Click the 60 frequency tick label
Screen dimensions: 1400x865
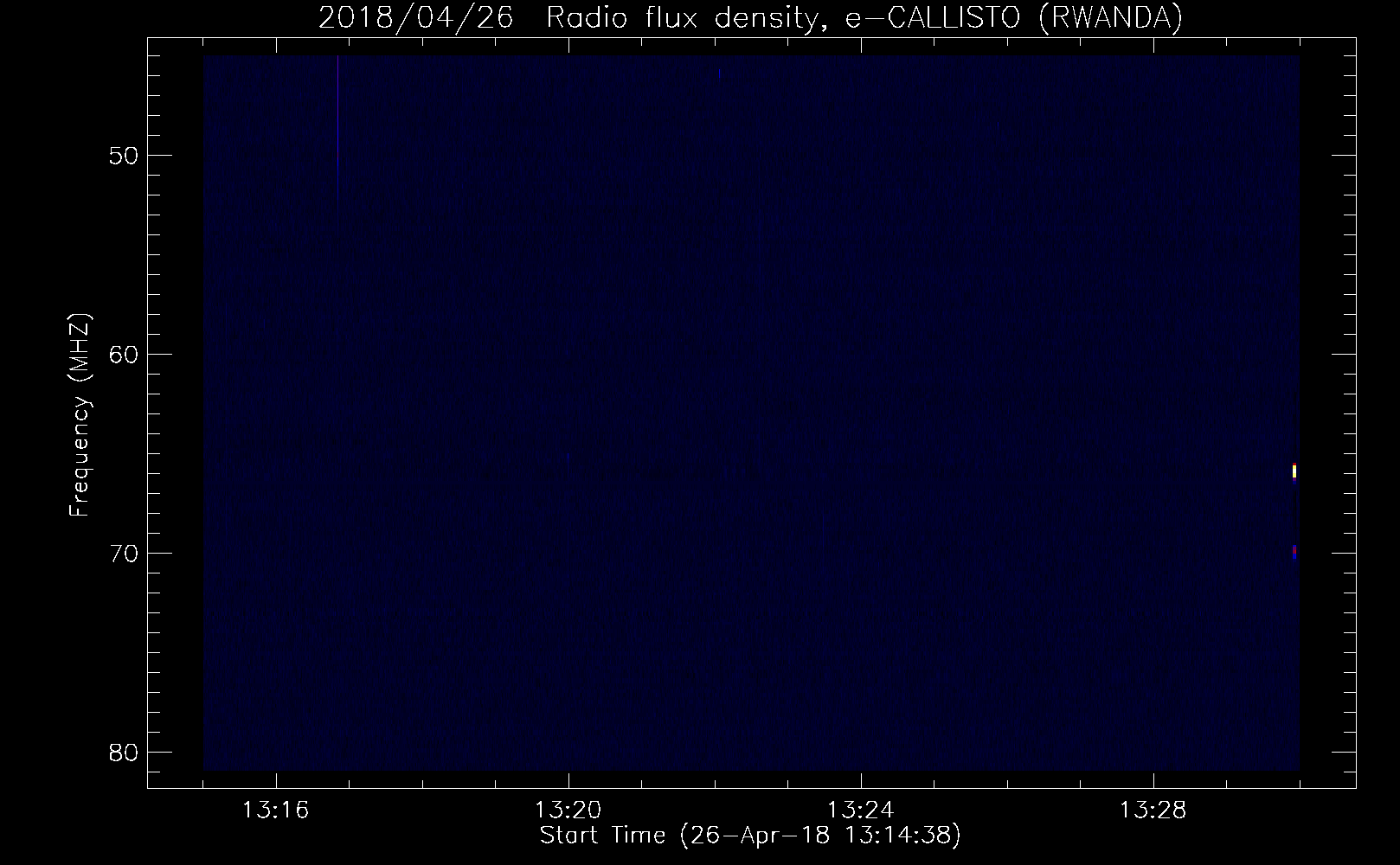[121, 354]
